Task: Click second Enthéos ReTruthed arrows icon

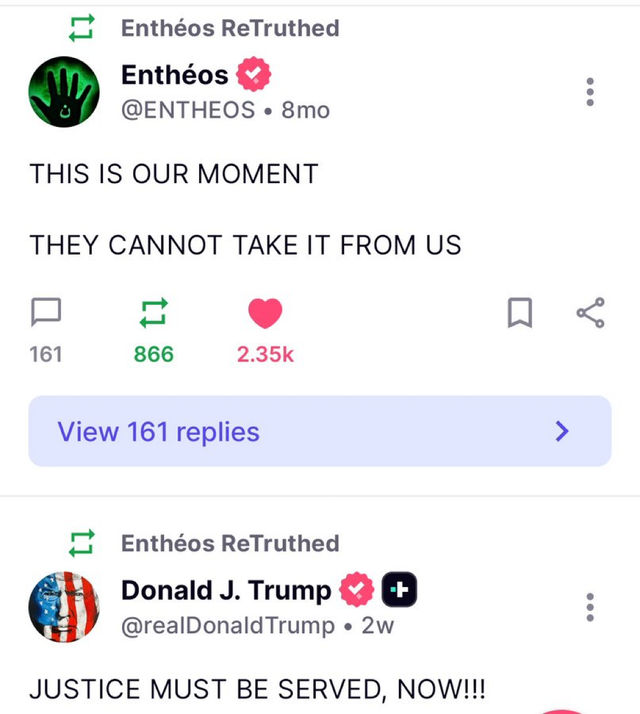Action: click(82, 543)
